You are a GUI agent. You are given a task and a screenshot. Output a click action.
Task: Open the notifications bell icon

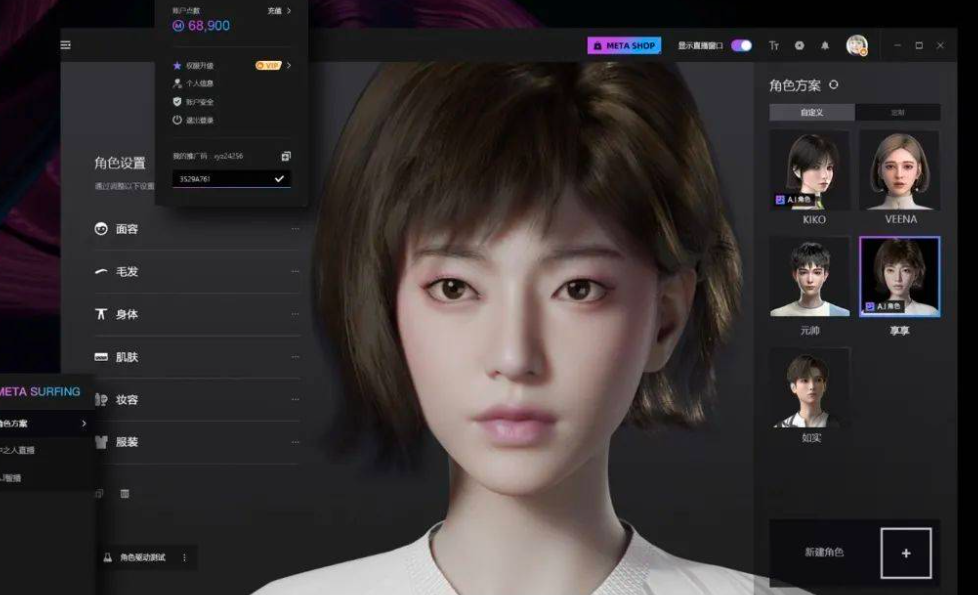tap(825, 46)
